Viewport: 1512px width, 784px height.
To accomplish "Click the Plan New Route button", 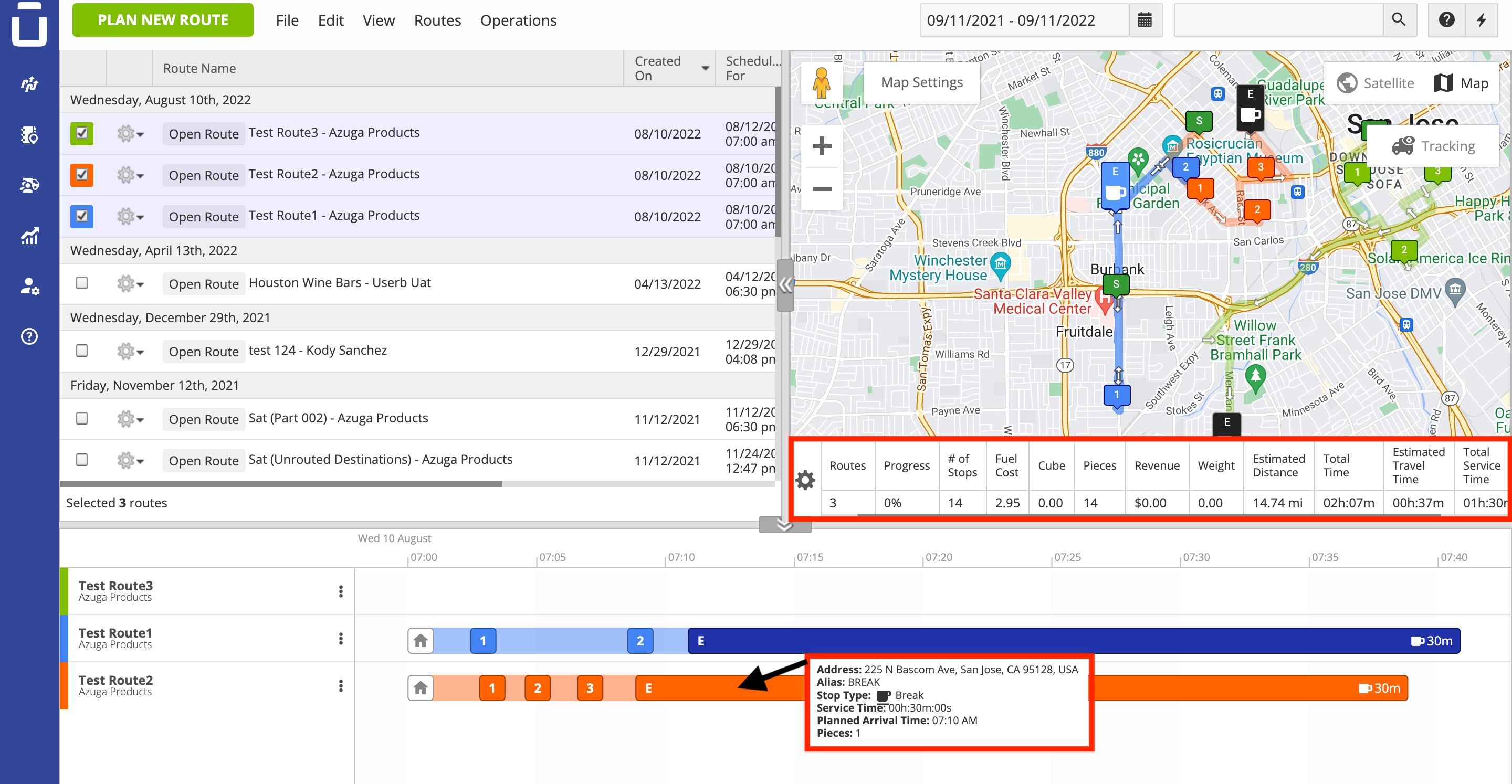I will coord(163,20).
